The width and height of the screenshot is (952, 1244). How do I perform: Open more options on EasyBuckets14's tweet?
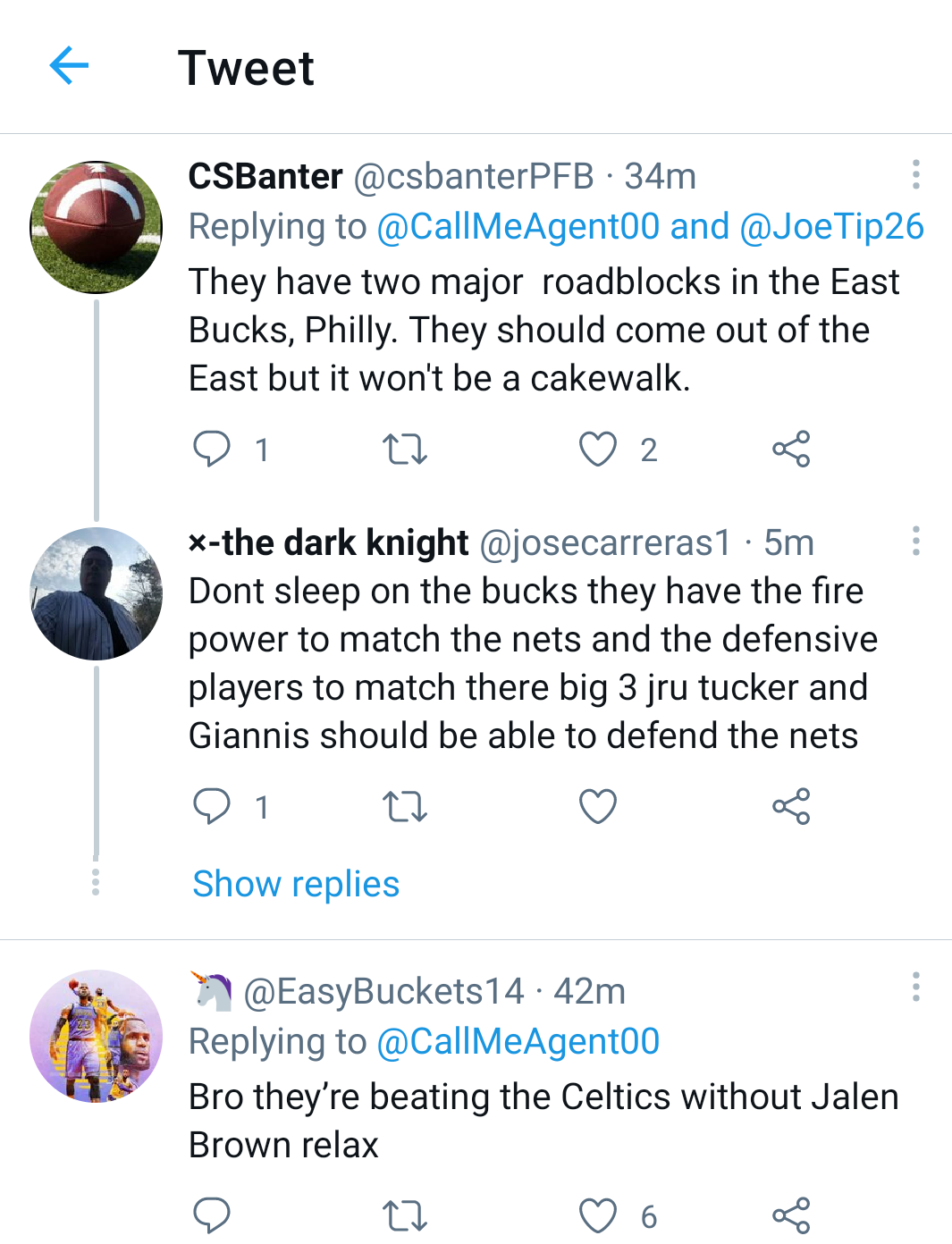click(x=915, y=987)
